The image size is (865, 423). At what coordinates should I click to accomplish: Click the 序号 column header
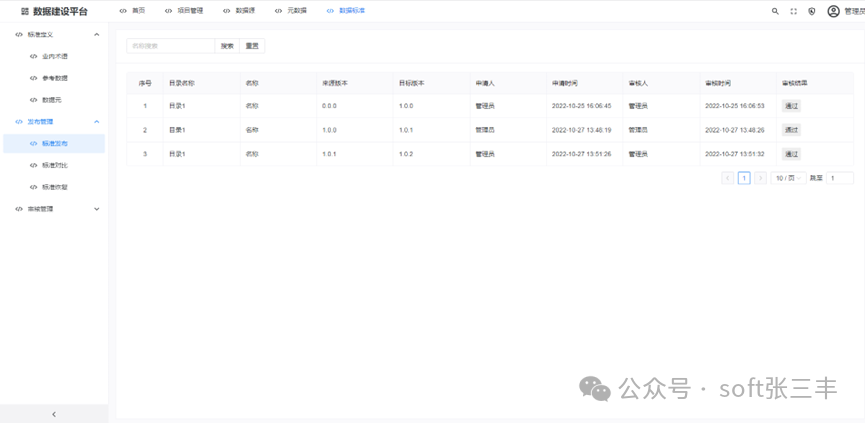[x=145, y=83]
